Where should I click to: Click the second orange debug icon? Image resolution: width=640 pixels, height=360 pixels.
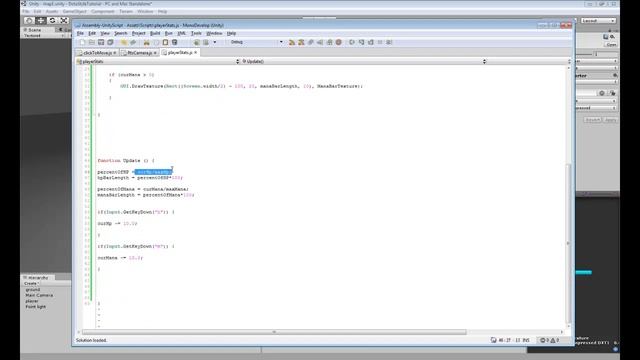pos(301,42)
